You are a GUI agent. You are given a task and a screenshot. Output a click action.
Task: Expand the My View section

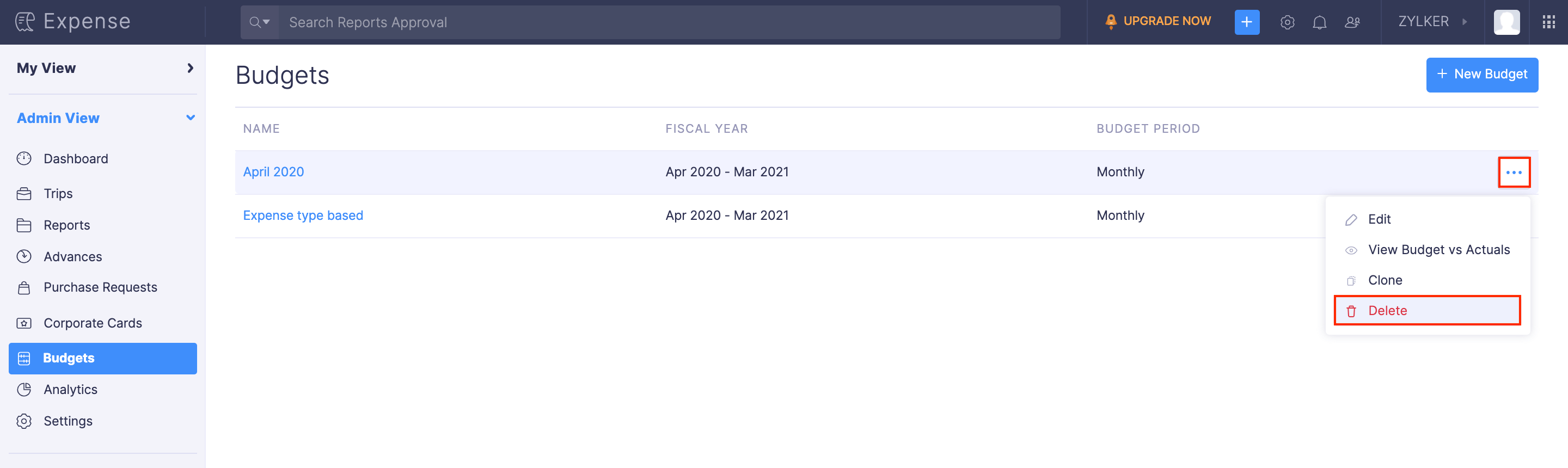(x=190, y=68)
